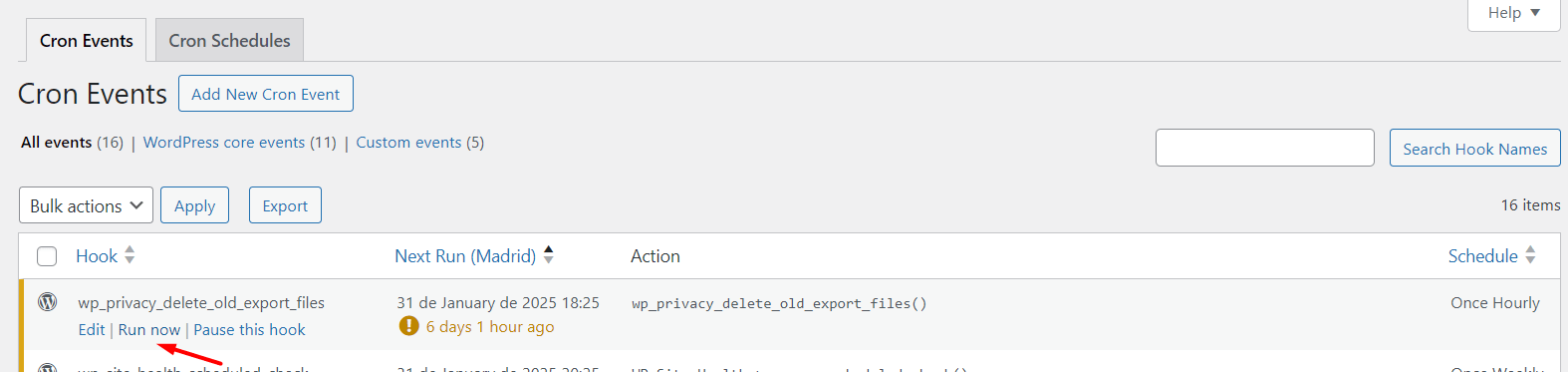Export the cron events list
Image resolution: width=1568 pixels, height=372 pixels.
pyautogui.click(x=285, y=205)
